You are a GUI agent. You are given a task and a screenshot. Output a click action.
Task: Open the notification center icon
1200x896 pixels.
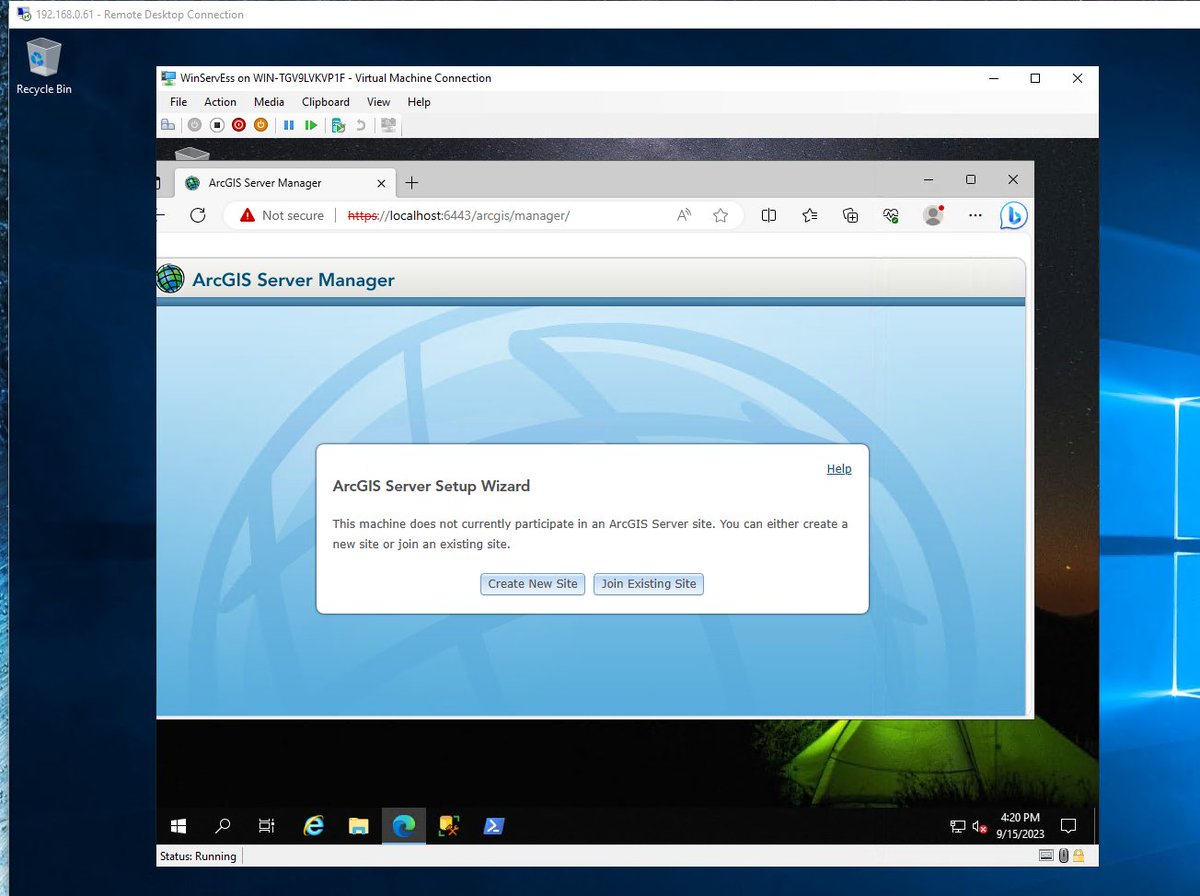coord(1068,826)
